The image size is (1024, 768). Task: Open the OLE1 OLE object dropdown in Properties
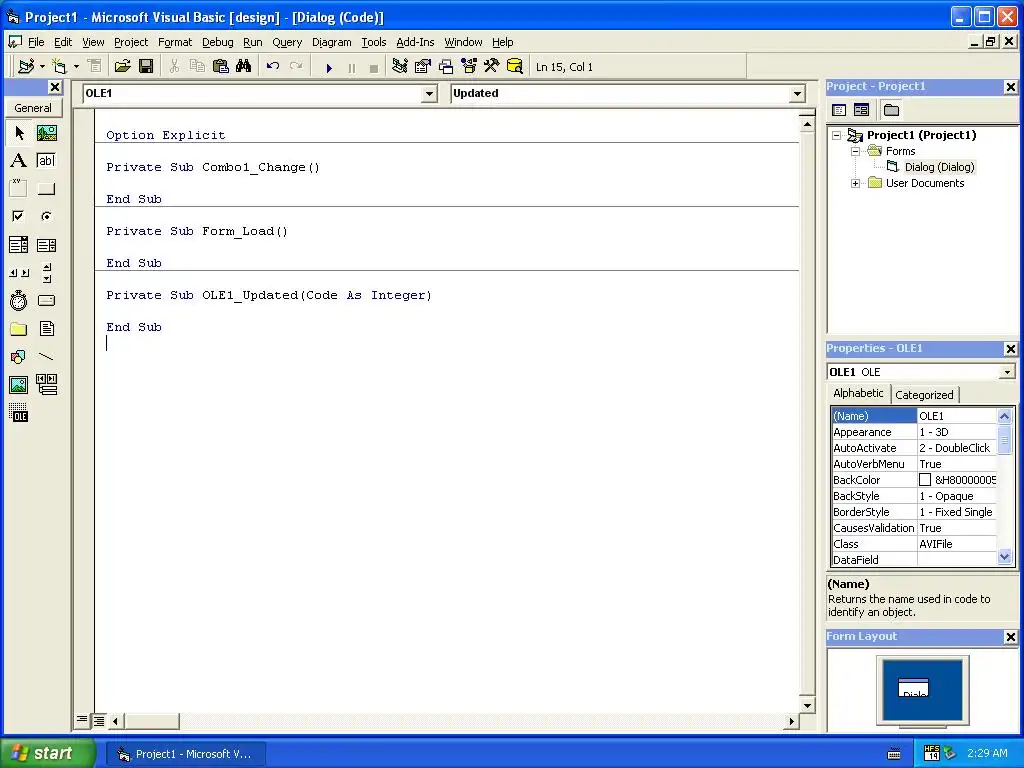coord(1008,372)
